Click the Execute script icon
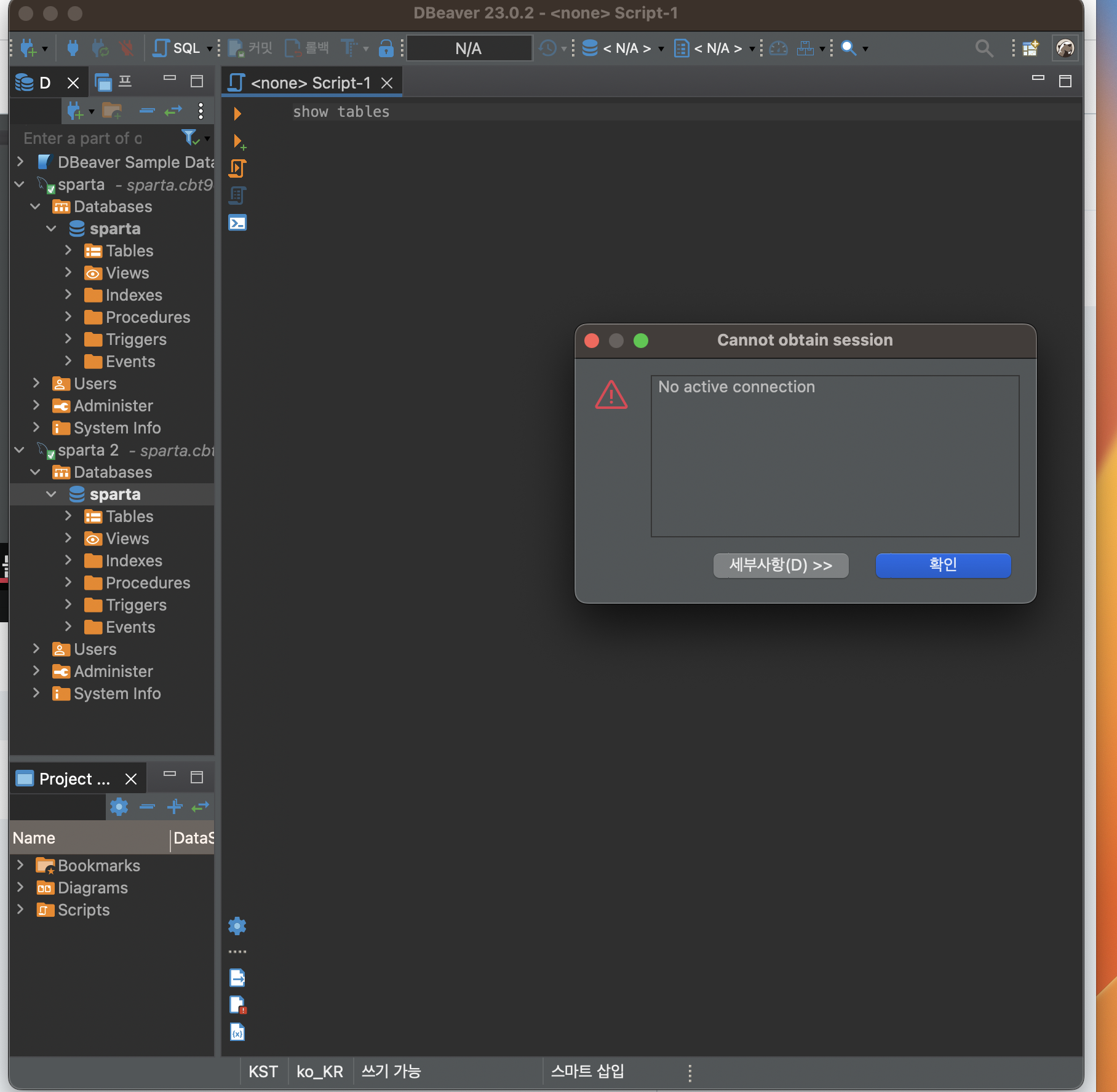Screen dimensions: 1117x1092 click(x=237, y=168)
